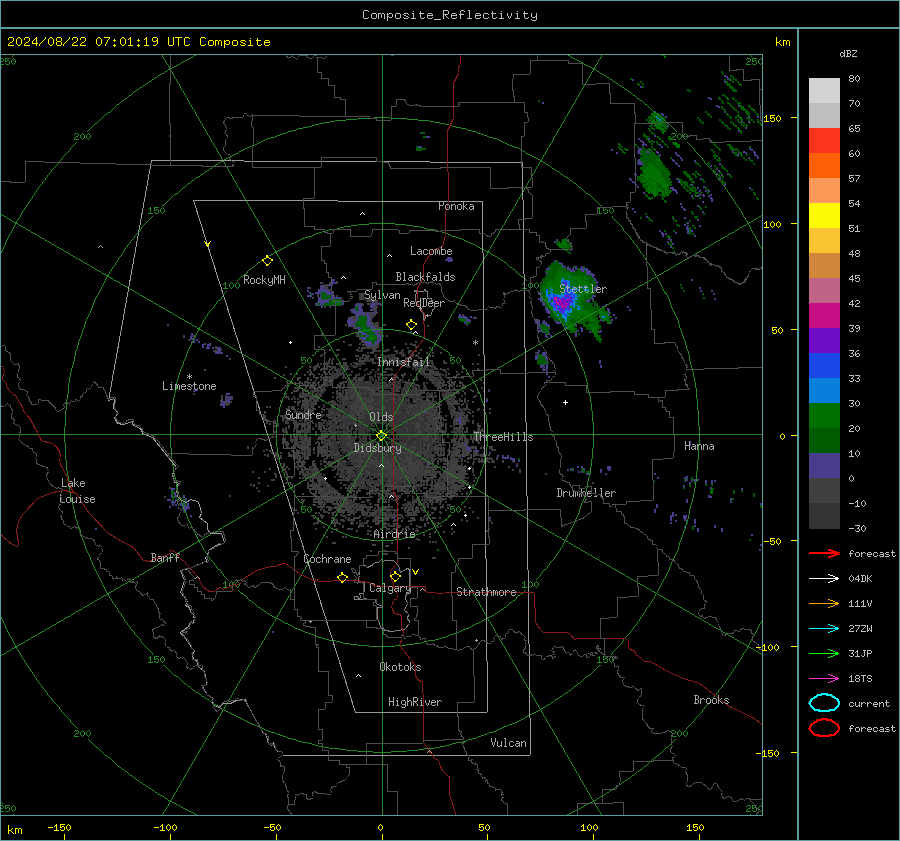Click the cyan 27ZW arrow icon
Viewport: 900px width, 841px height.
tap(824, 629)
